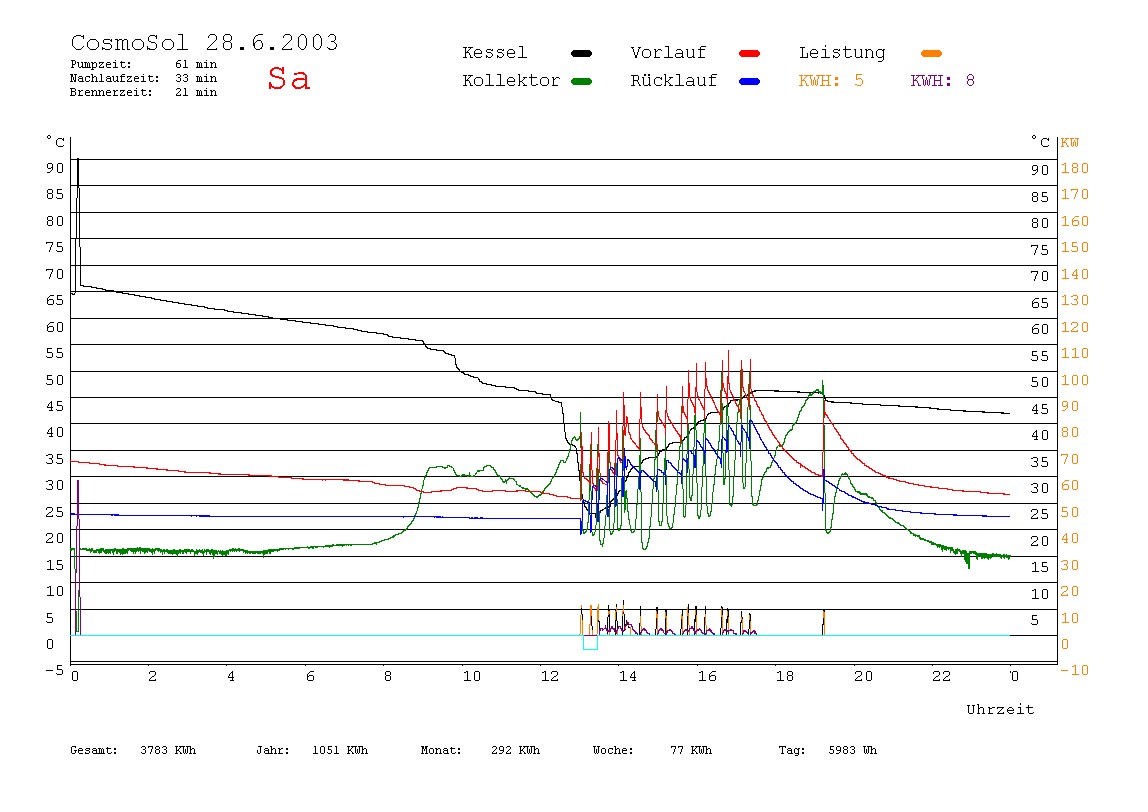The height and width of the screenshot is (812, 1148).
Task: Click the '100' mark on KW axis
Action: click(1075, 380)
